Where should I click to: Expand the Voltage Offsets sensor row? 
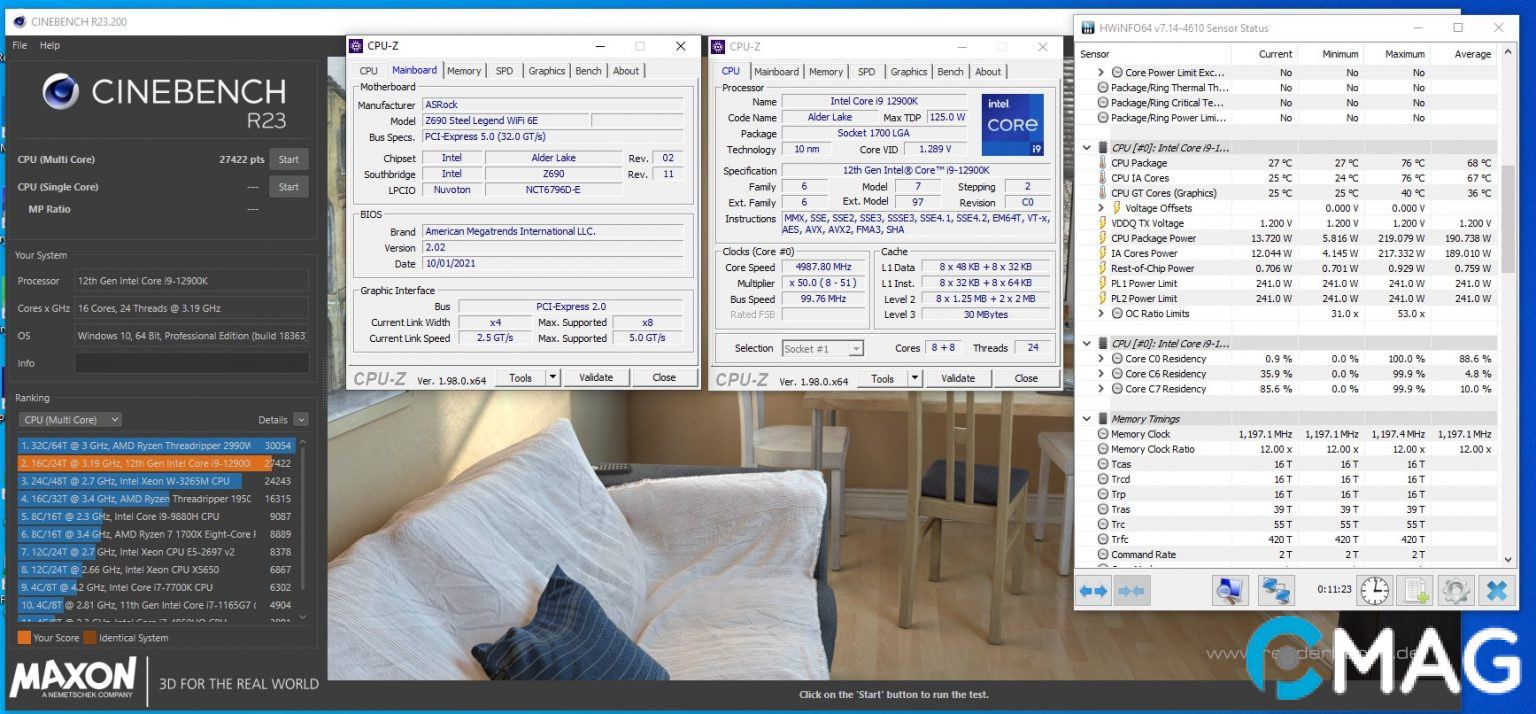coord(1102,208)
